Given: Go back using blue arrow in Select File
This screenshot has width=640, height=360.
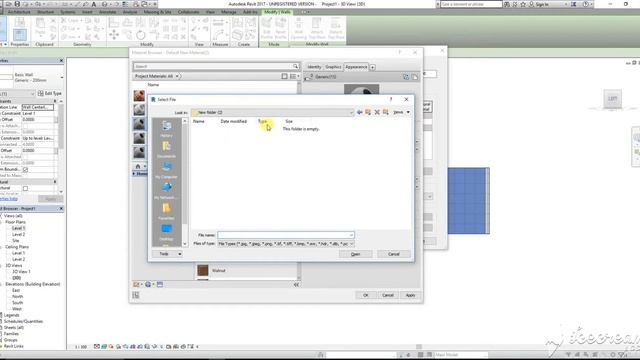Looking at the screenshot, I should tap(360, 112).
